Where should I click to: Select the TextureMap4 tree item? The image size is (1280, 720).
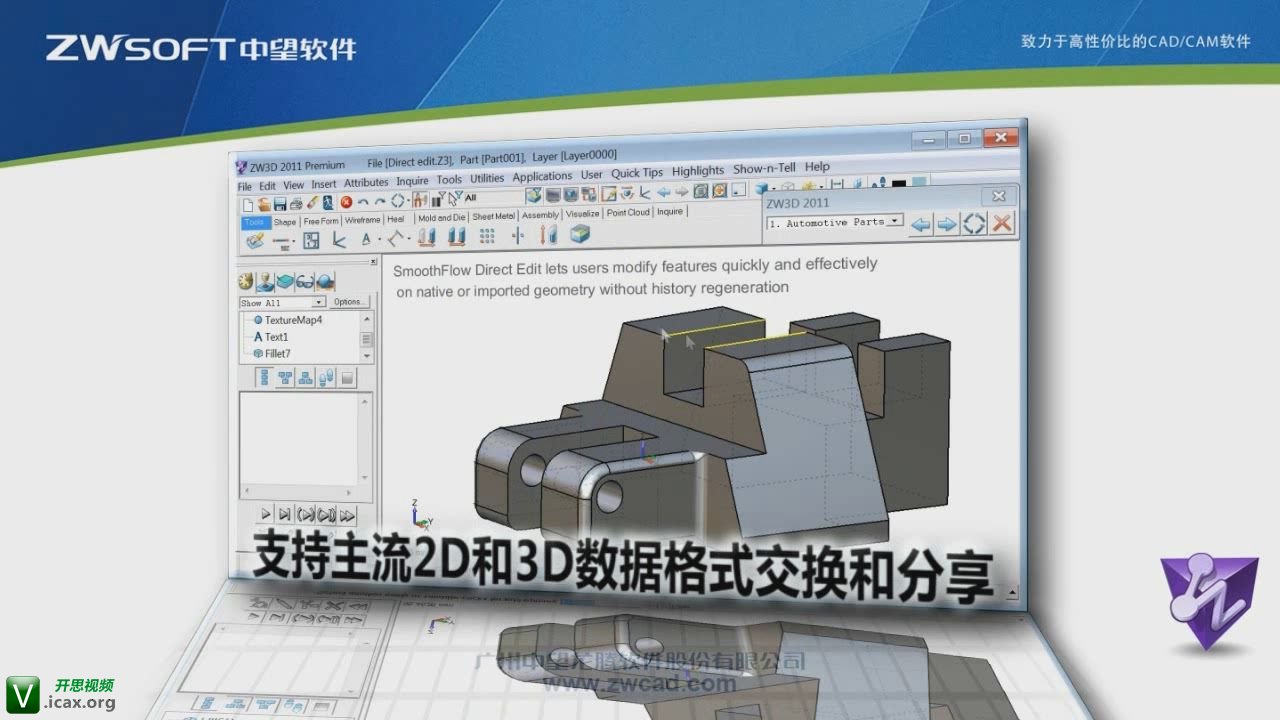click(x=287, y=320)
